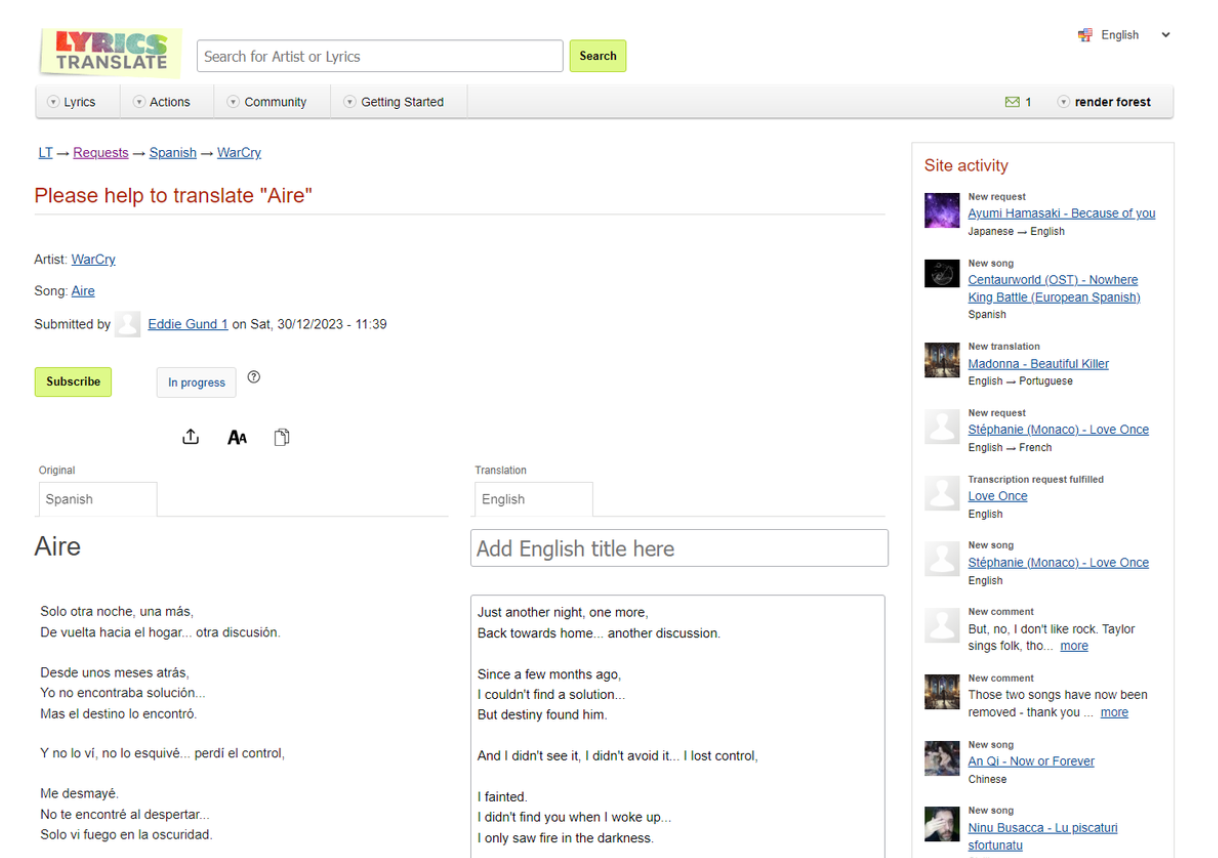The height and width of the screenshot is (858, 1218).
Task: Open Ayumi Hamasaki - Because of you
Action: [x=1062, y=213]
